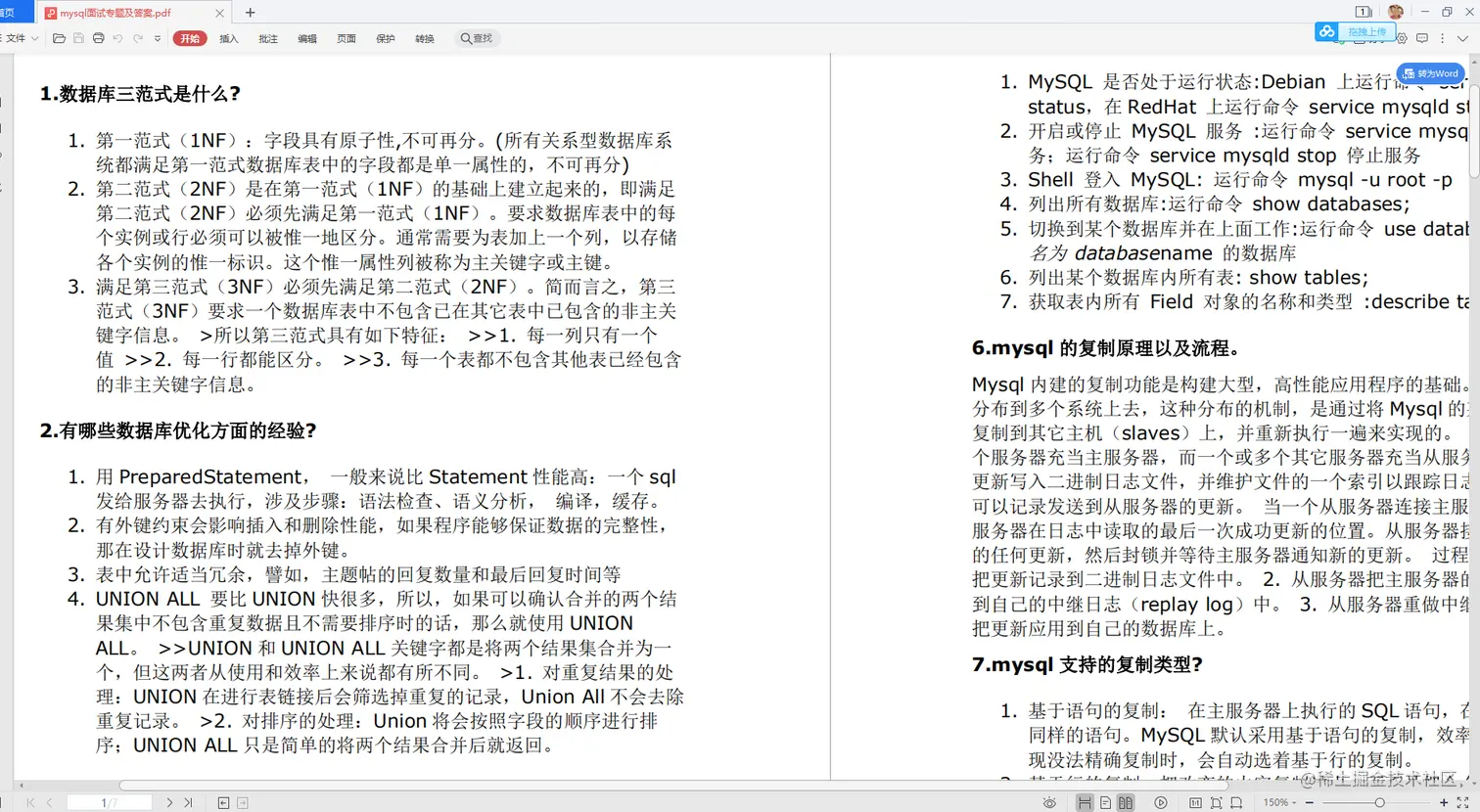
Task: Open the window count icon
Action: (1364, 12)
